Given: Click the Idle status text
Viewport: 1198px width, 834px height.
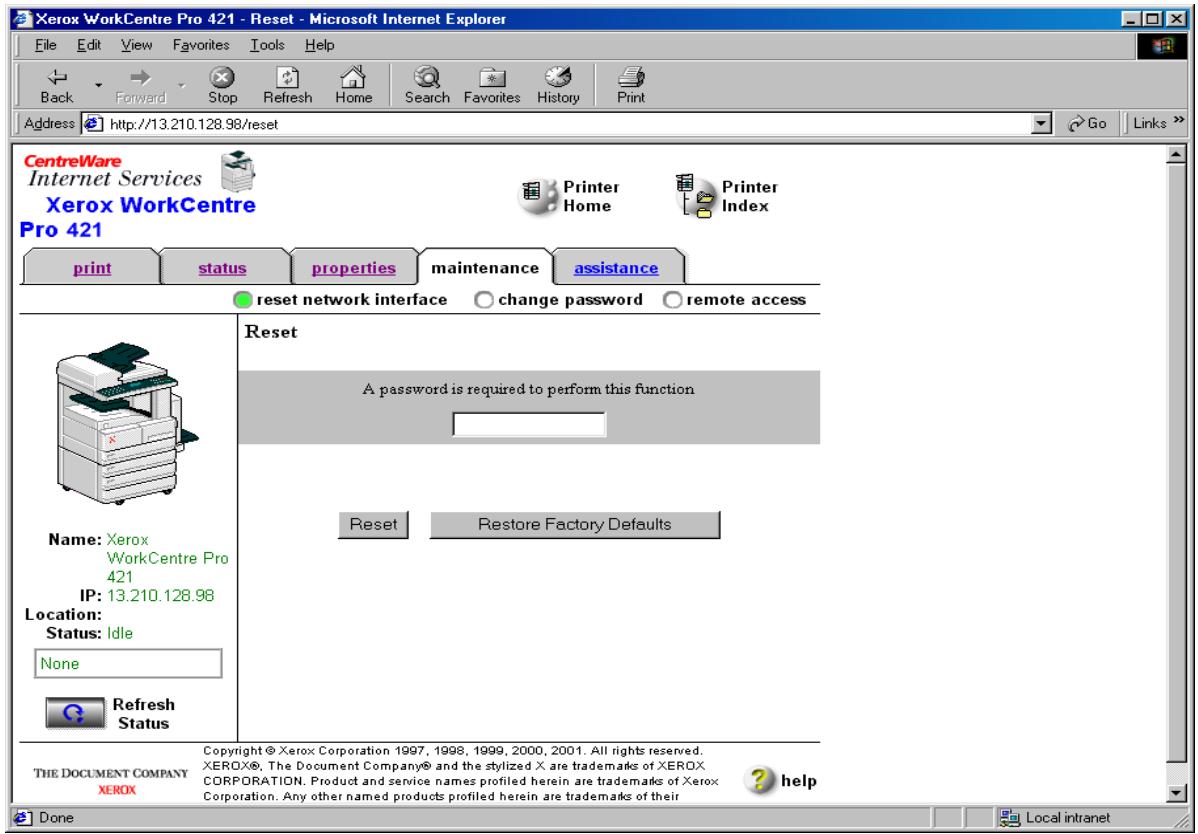Looking at the screenshot, I should [120, 633].
